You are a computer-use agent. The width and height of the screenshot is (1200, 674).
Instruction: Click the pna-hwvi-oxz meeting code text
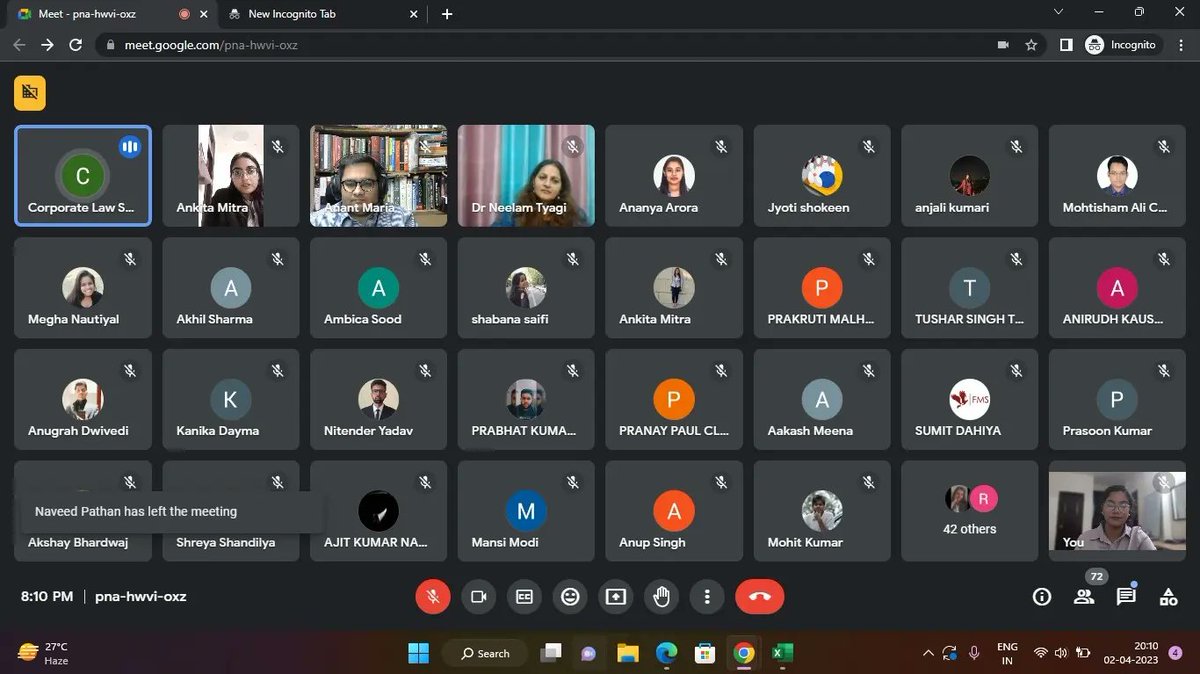pyautogui.click(x=140, y=596)
